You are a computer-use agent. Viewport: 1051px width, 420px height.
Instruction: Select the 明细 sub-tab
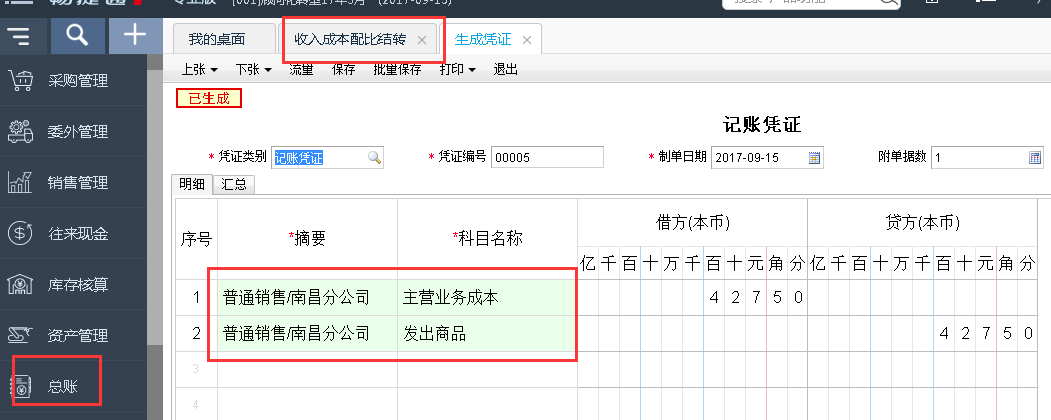tap(192, 185)
